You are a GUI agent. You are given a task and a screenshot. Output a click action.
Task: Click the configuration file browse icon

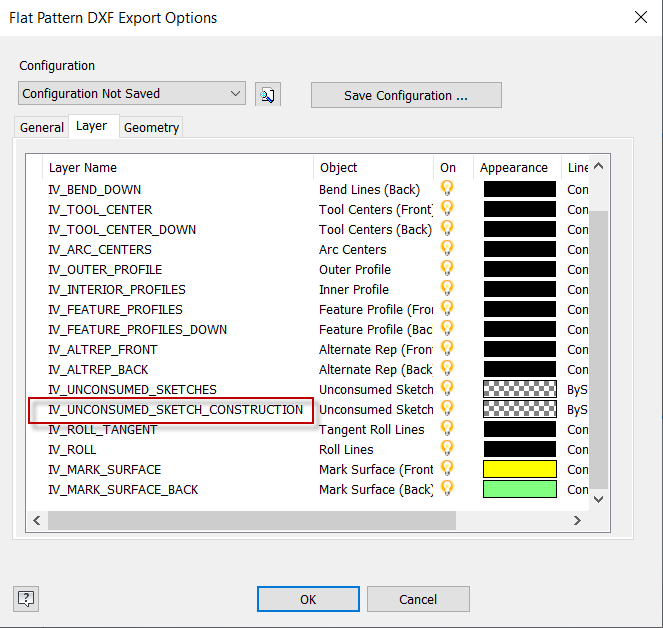[268, 94]
